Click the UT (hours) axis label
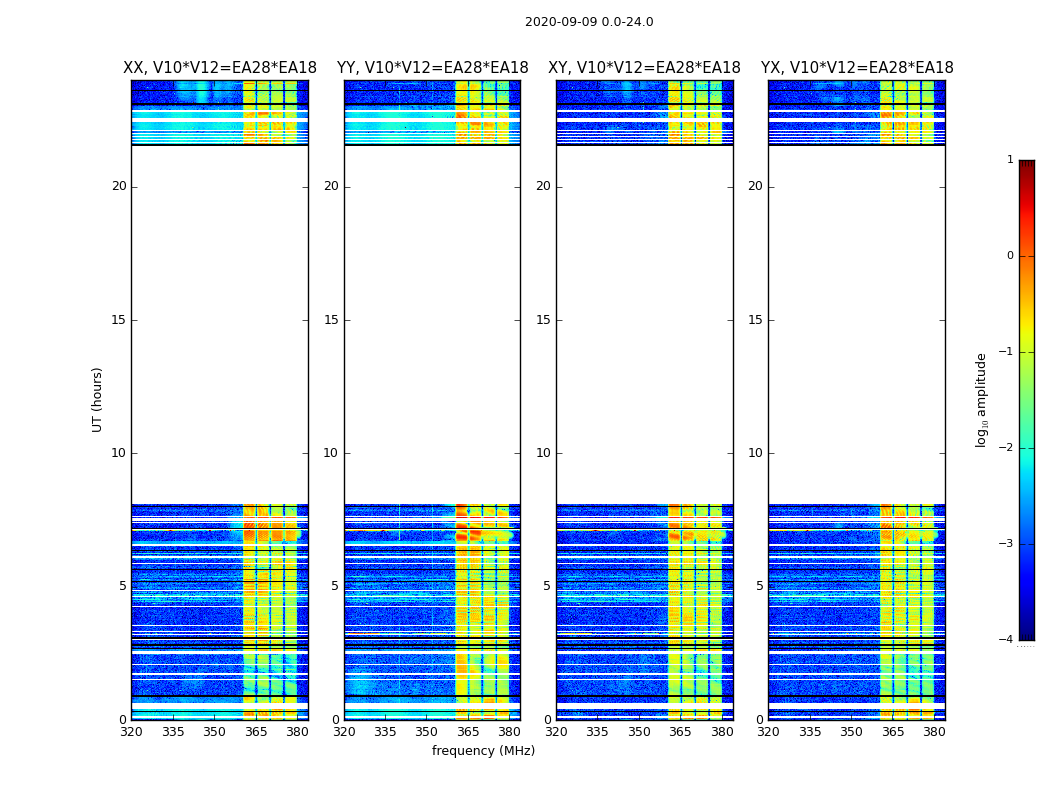Screen dimensions: 1050x800 pos(97,400)
